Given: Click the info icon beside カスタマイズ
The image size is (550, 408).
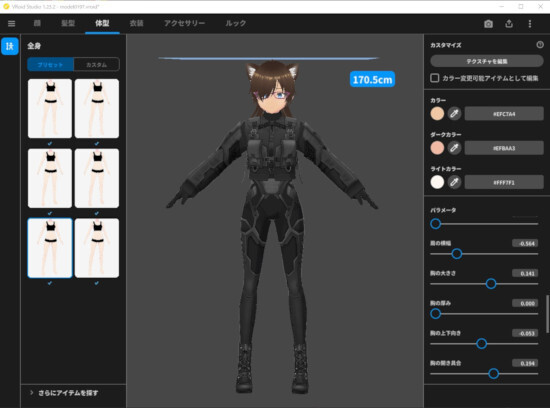Looking at the screenshot, I should click(x=540, y=45).
